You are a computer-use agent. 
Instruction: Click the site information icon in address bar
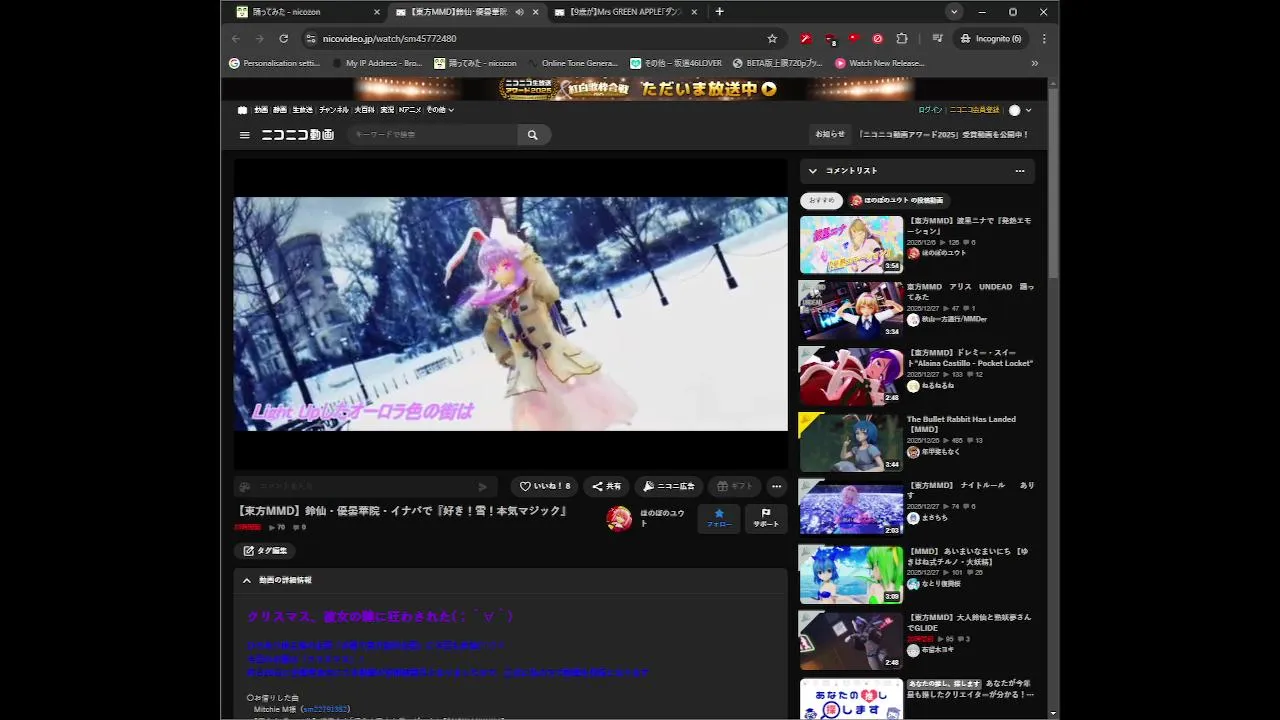click(310, 39)
